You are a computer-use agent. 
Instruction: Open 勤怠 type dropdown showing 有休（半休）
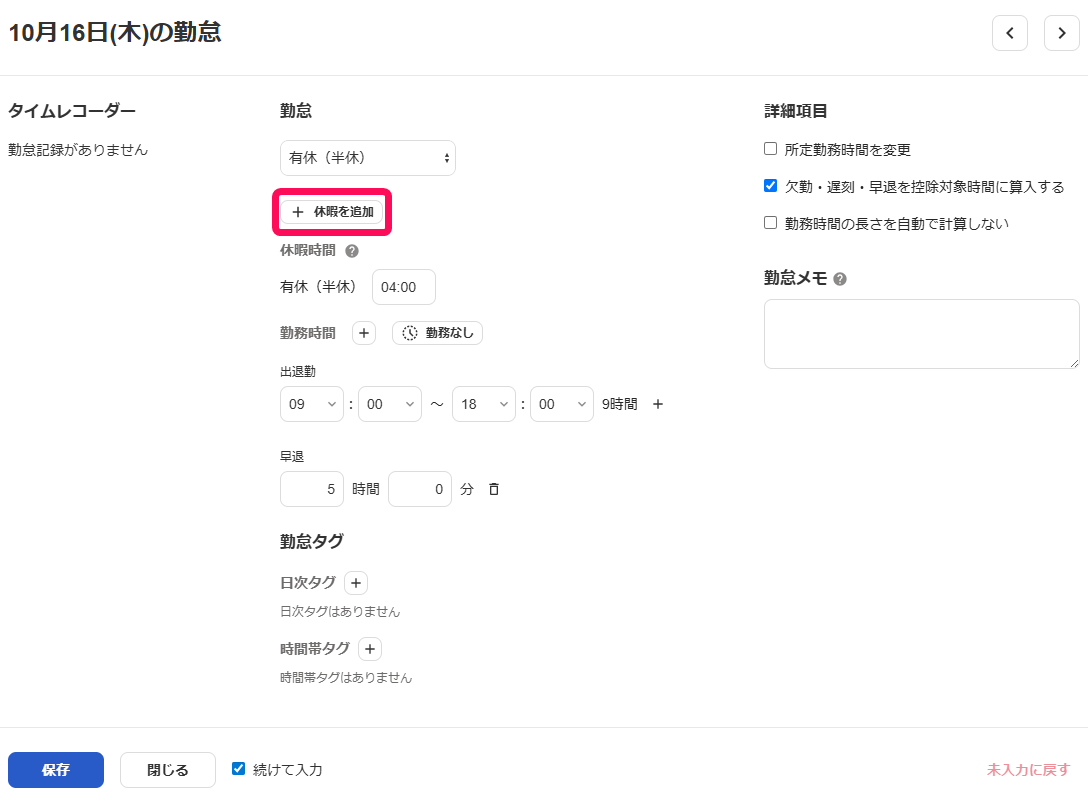(x=368, y=158)
